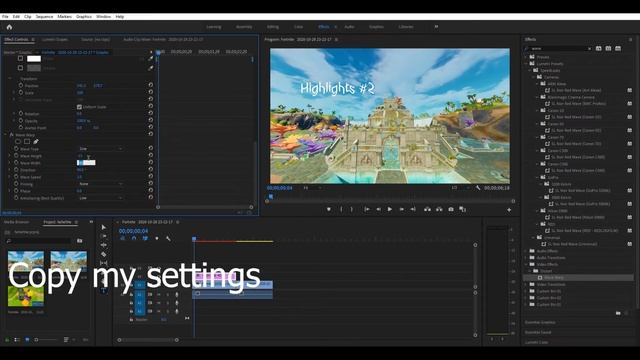Viewport: 640px width, 360px height.
Task: Create new custom bin in Effects panel
Action: click(x=618, y=313)
